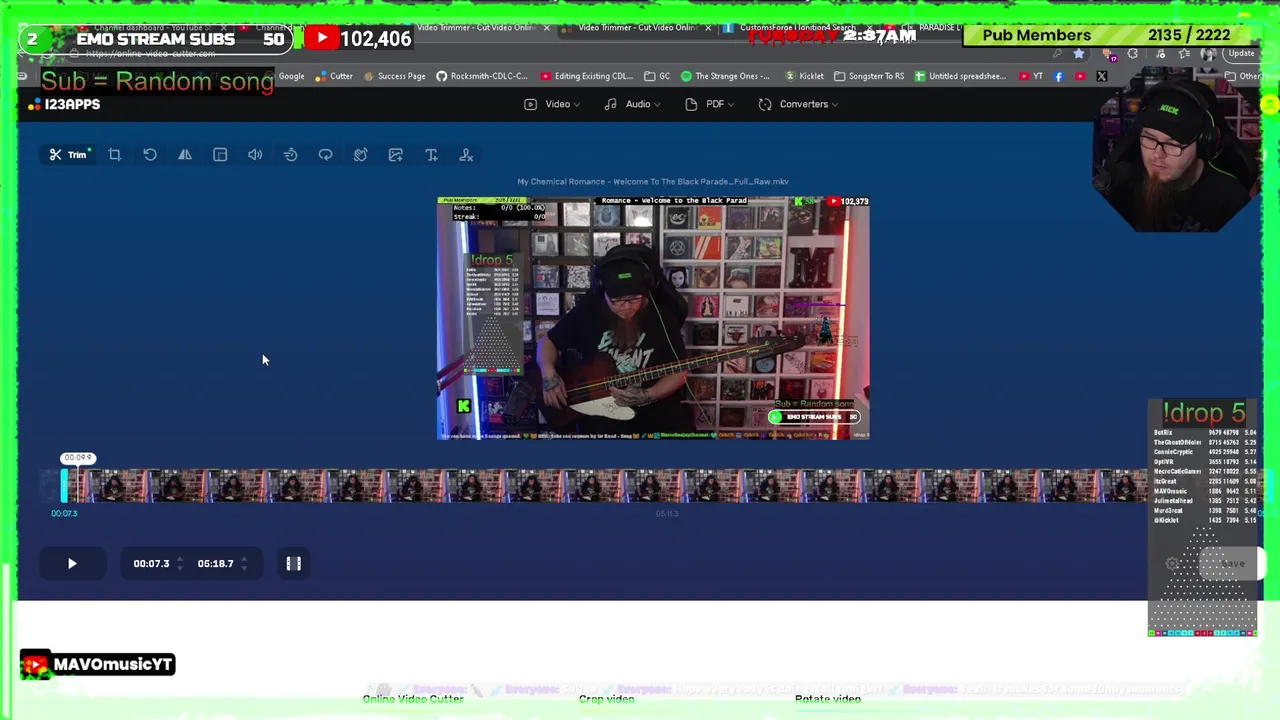Expand the Video menu dropdown

[552, 104]
